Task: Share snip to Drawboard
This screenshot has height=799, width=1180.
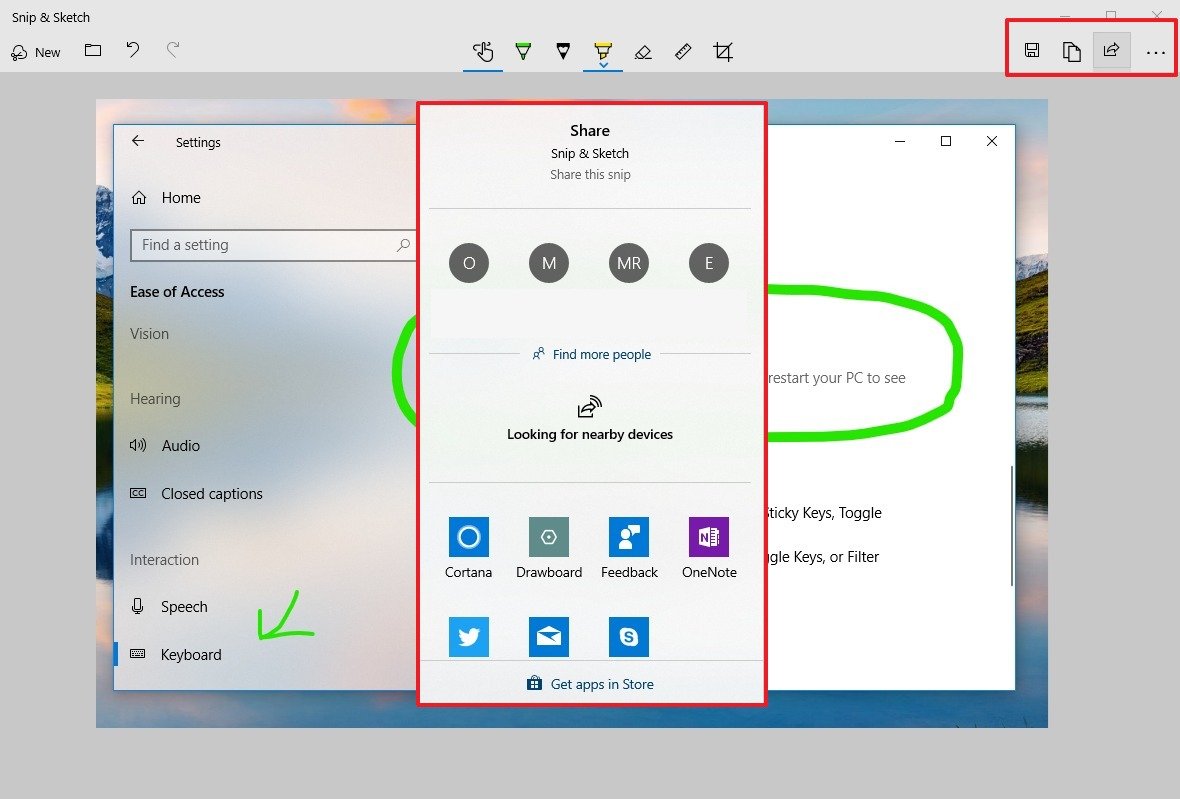Action: [x=549, y=548]
